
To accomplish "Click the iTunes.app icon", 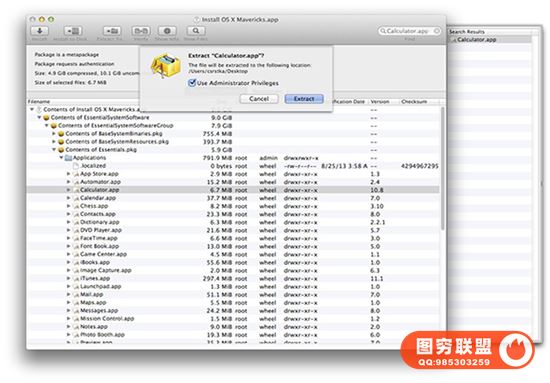I will [x=76, y=278].
